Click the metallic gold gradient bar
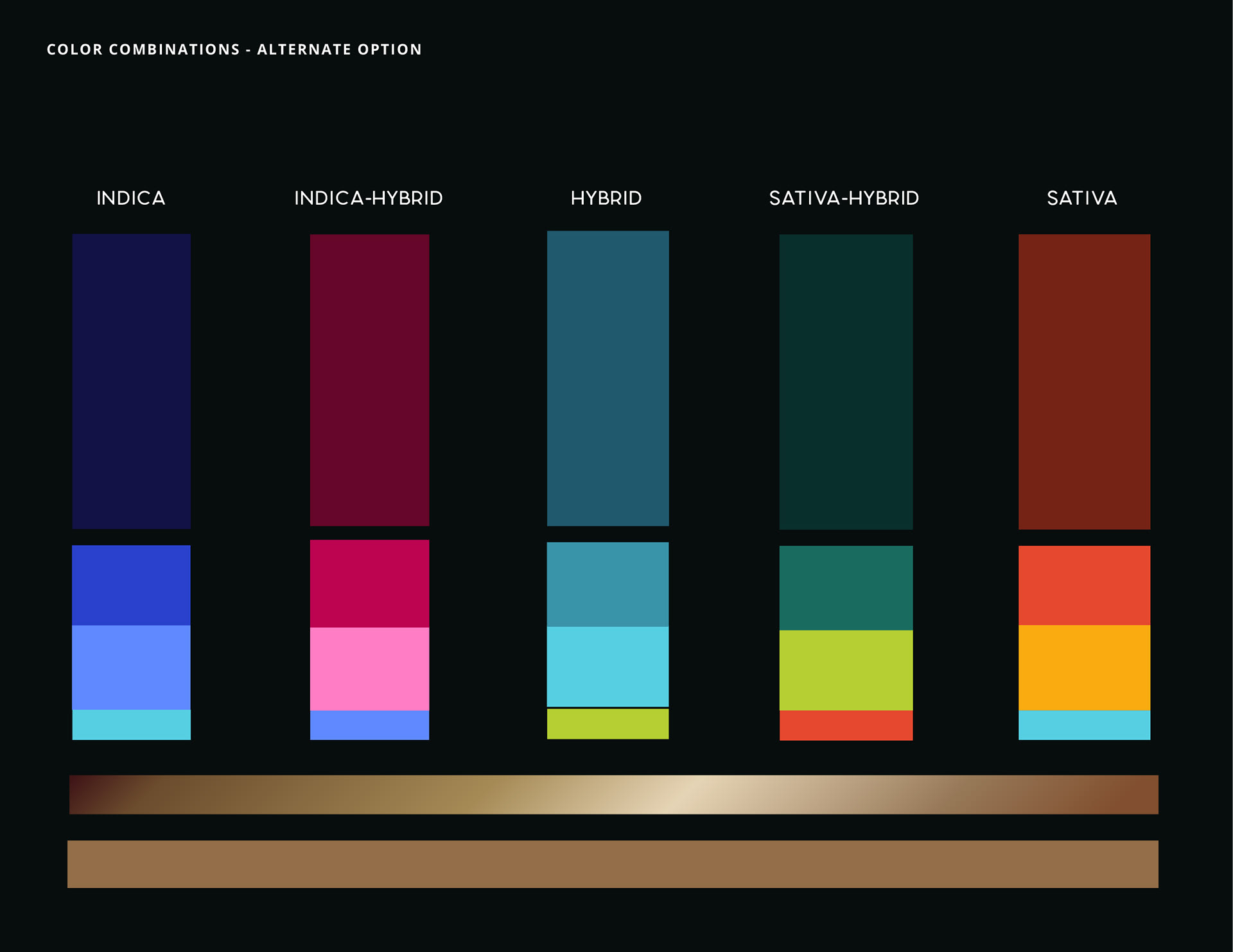Viewport: 1233px width, 952px height. tap(613, 794)
